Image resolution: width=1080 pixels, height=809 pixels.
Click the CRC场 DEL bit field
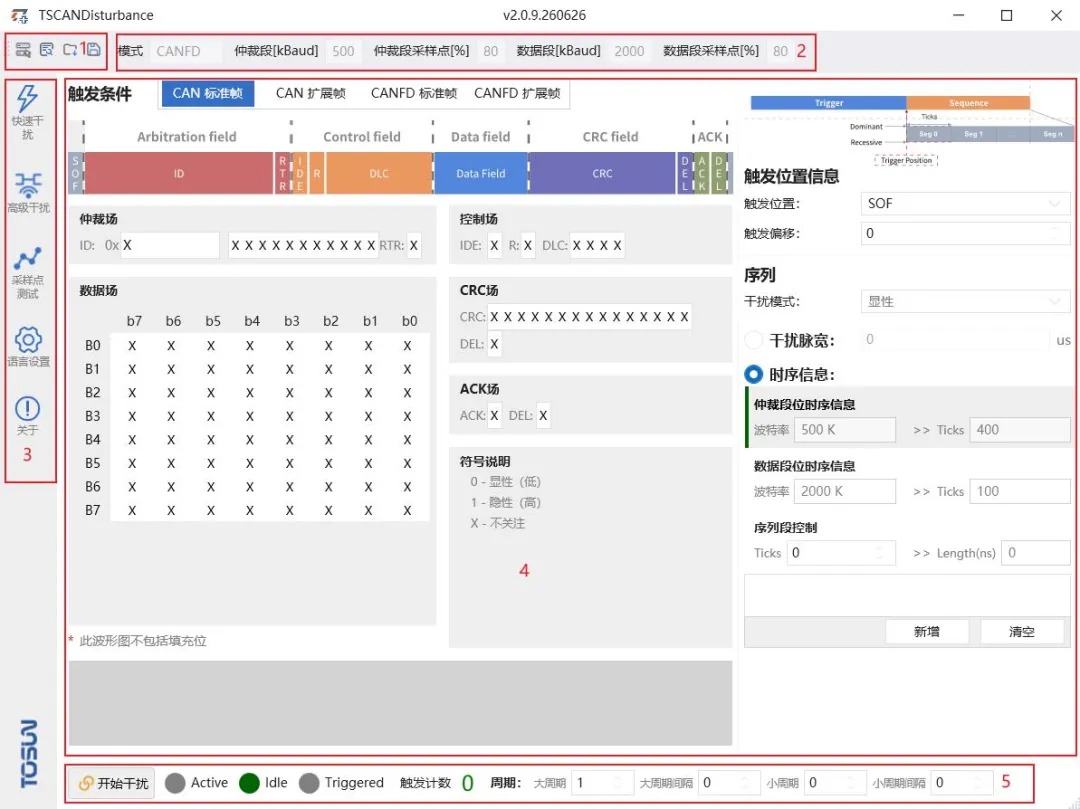point(494,344)
